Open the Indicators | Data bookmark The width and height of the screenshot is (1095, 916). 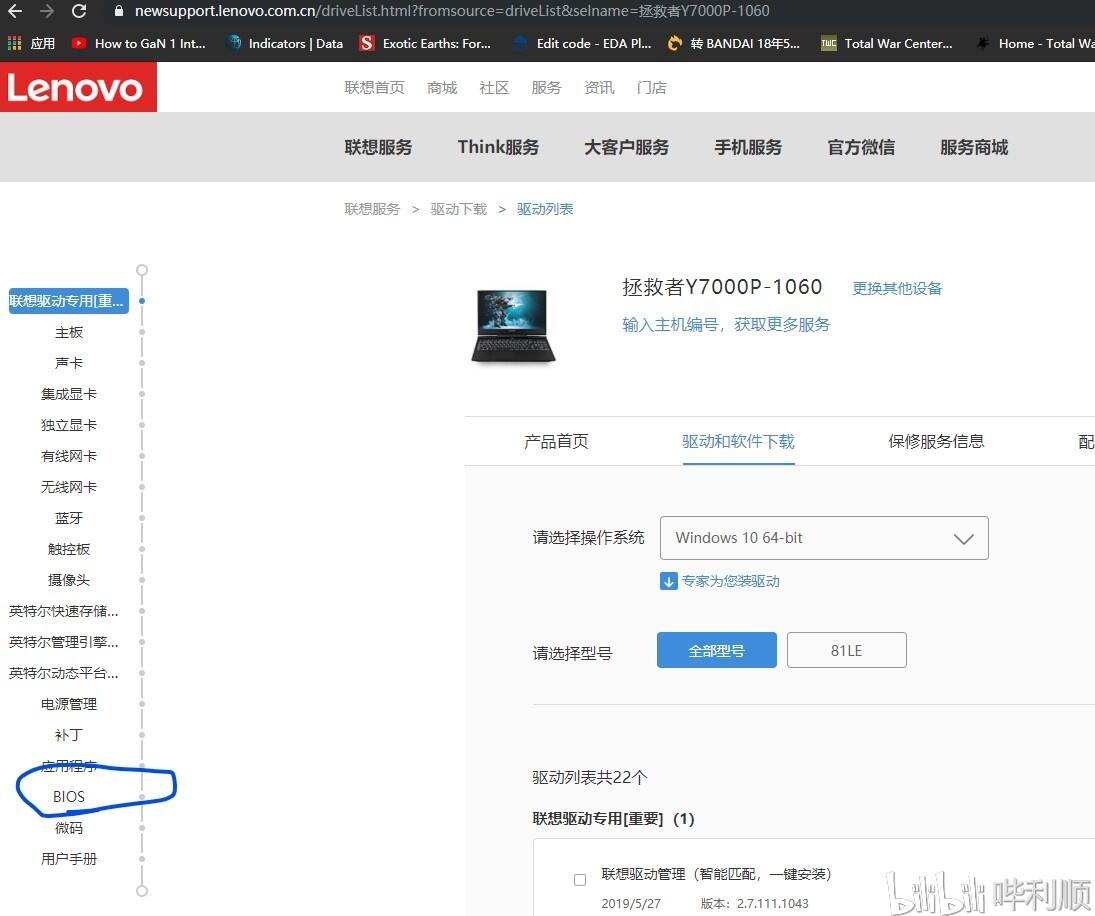[286, 43]
